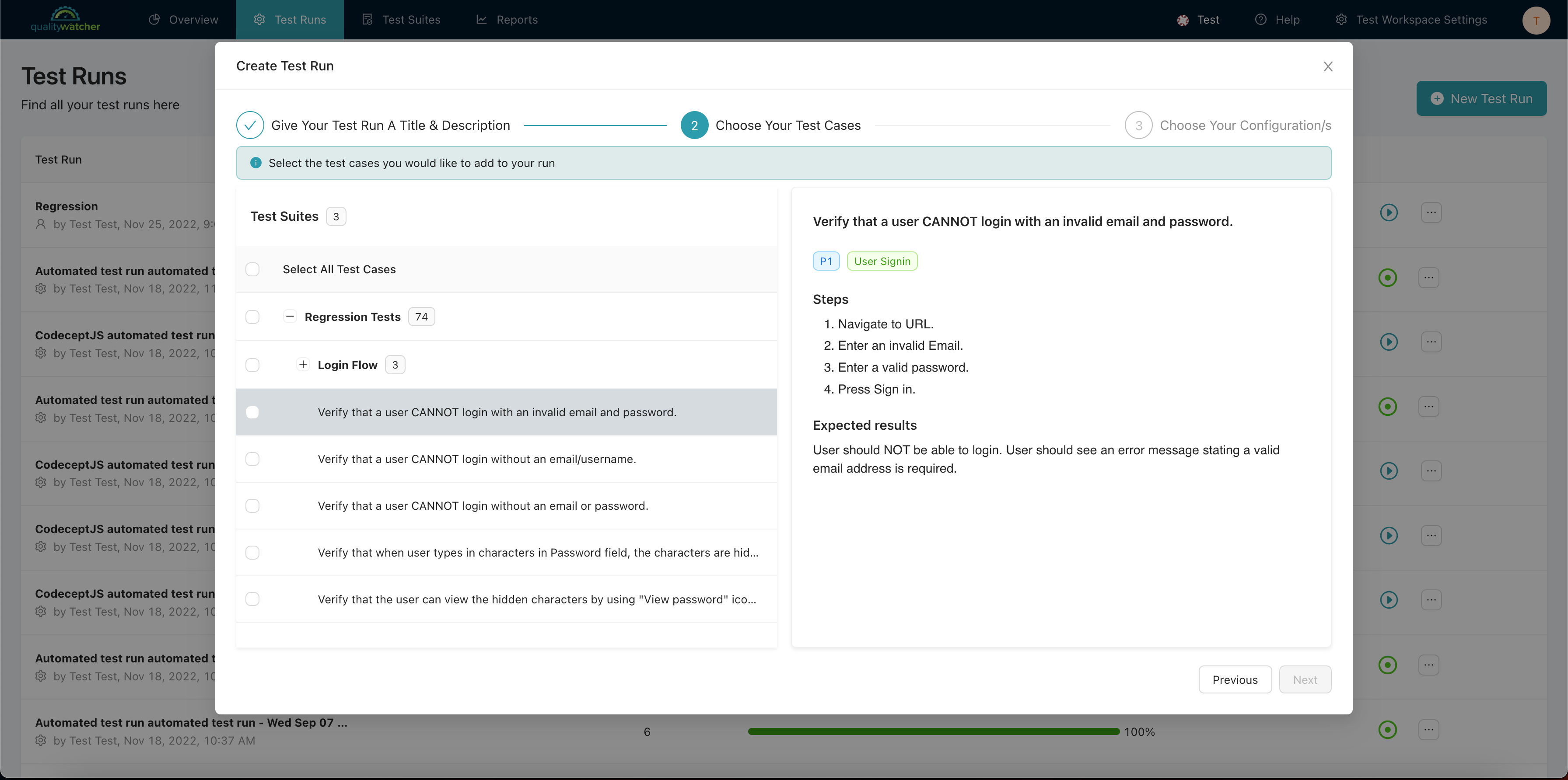Click the Previous button

[x=1235, y=679]
